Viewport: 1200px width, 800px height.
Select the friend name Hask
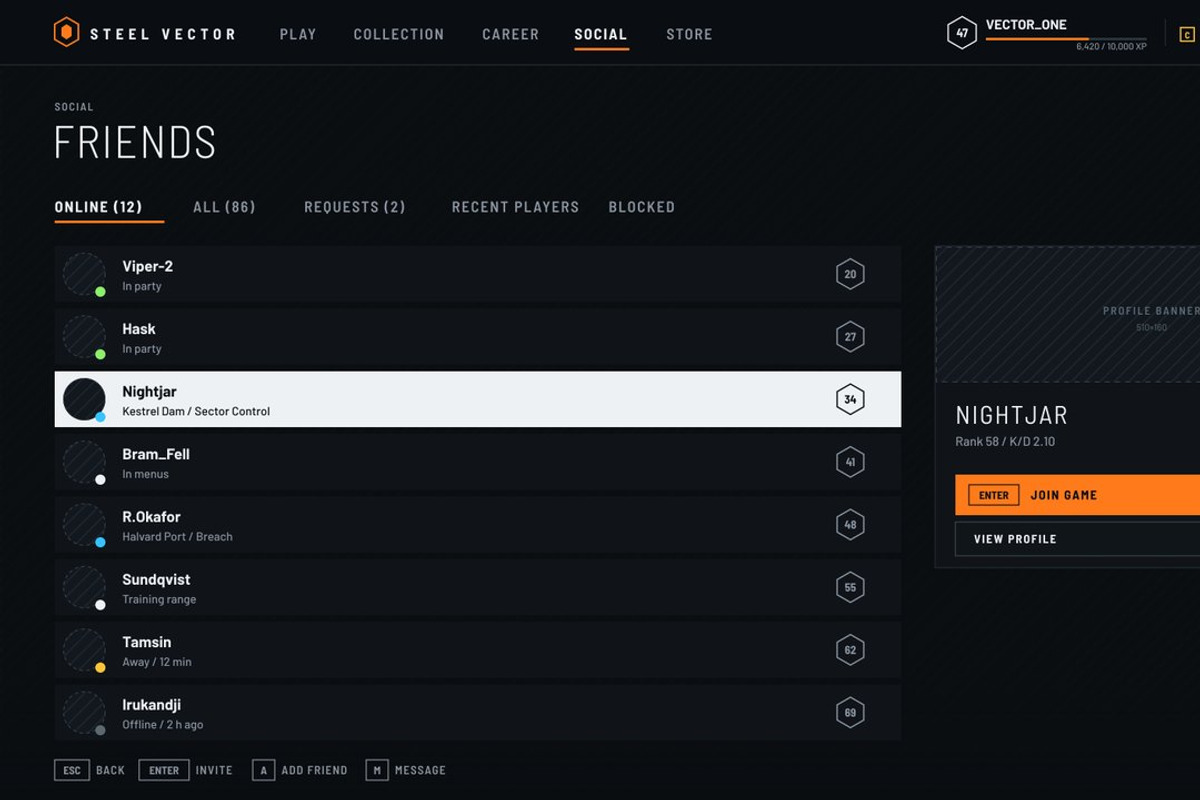(x=139, y=329)
